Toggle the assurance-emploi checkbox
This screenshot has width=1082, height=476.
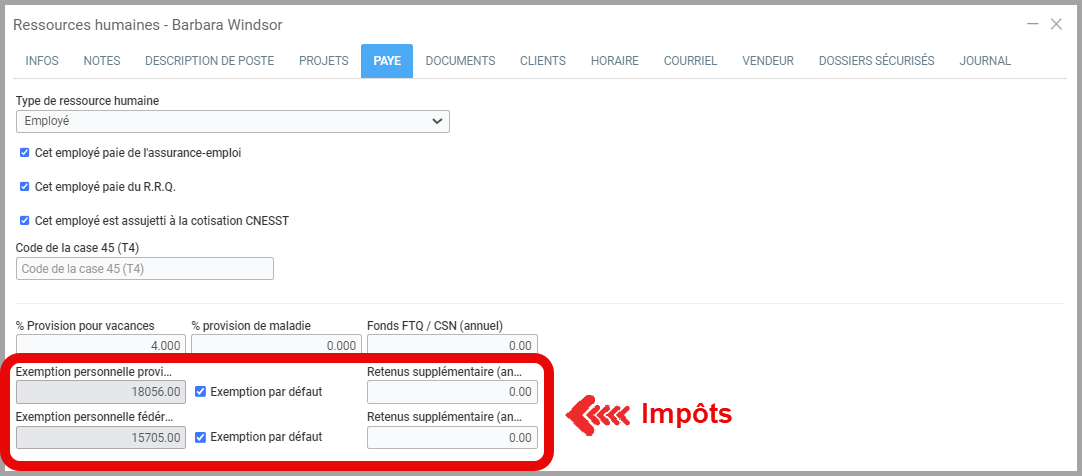pyautogui.click(x=25, y=153)
